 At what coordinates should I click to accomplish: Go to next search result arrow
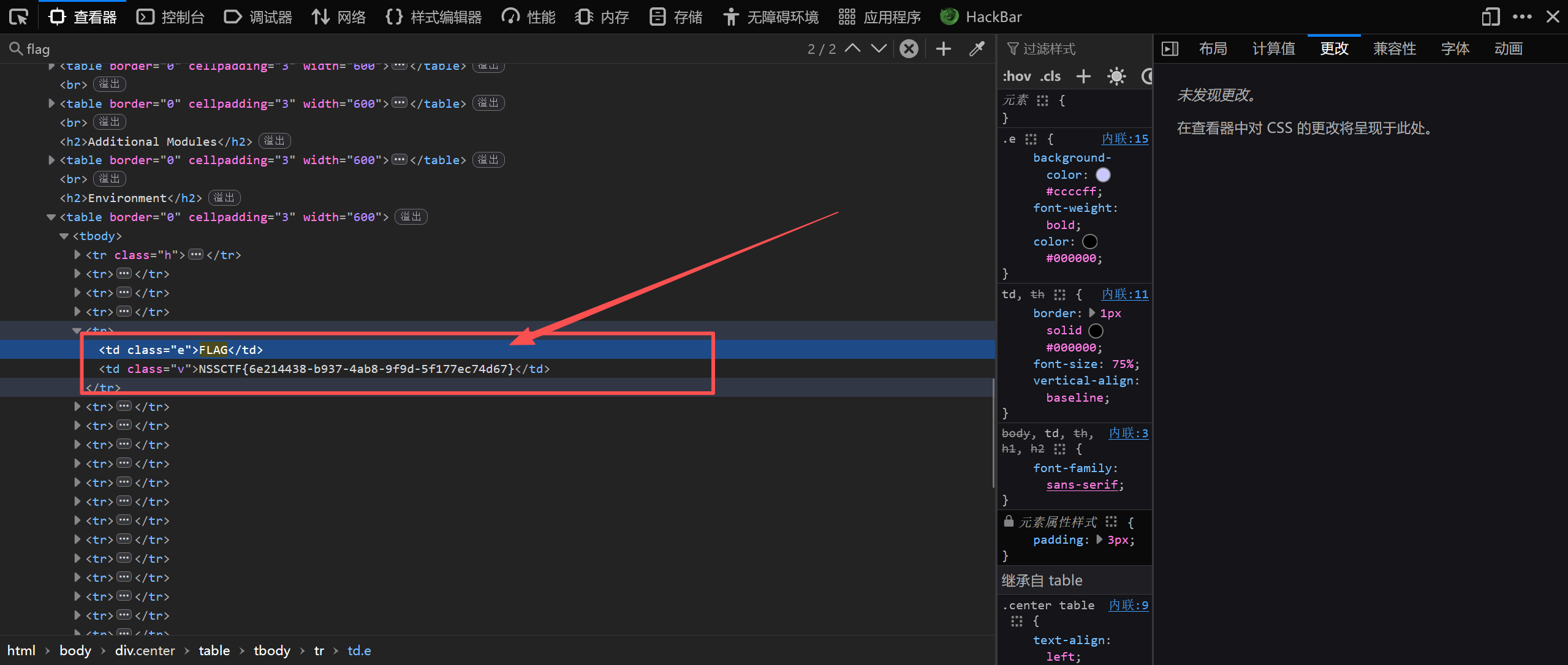(x=879, y=49)
